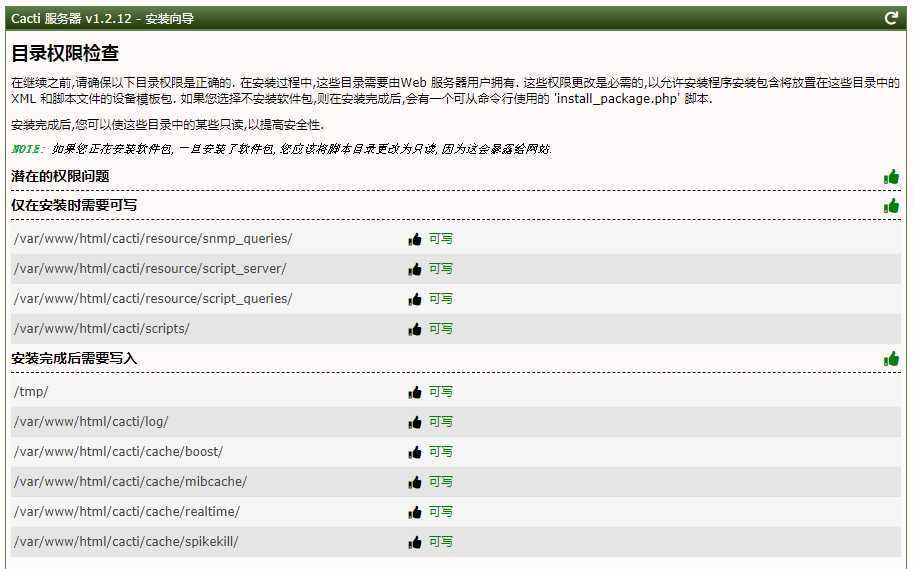Click the 'install_package.php' text in description
This screenshot has width=913, height=569.
(616, 99)
